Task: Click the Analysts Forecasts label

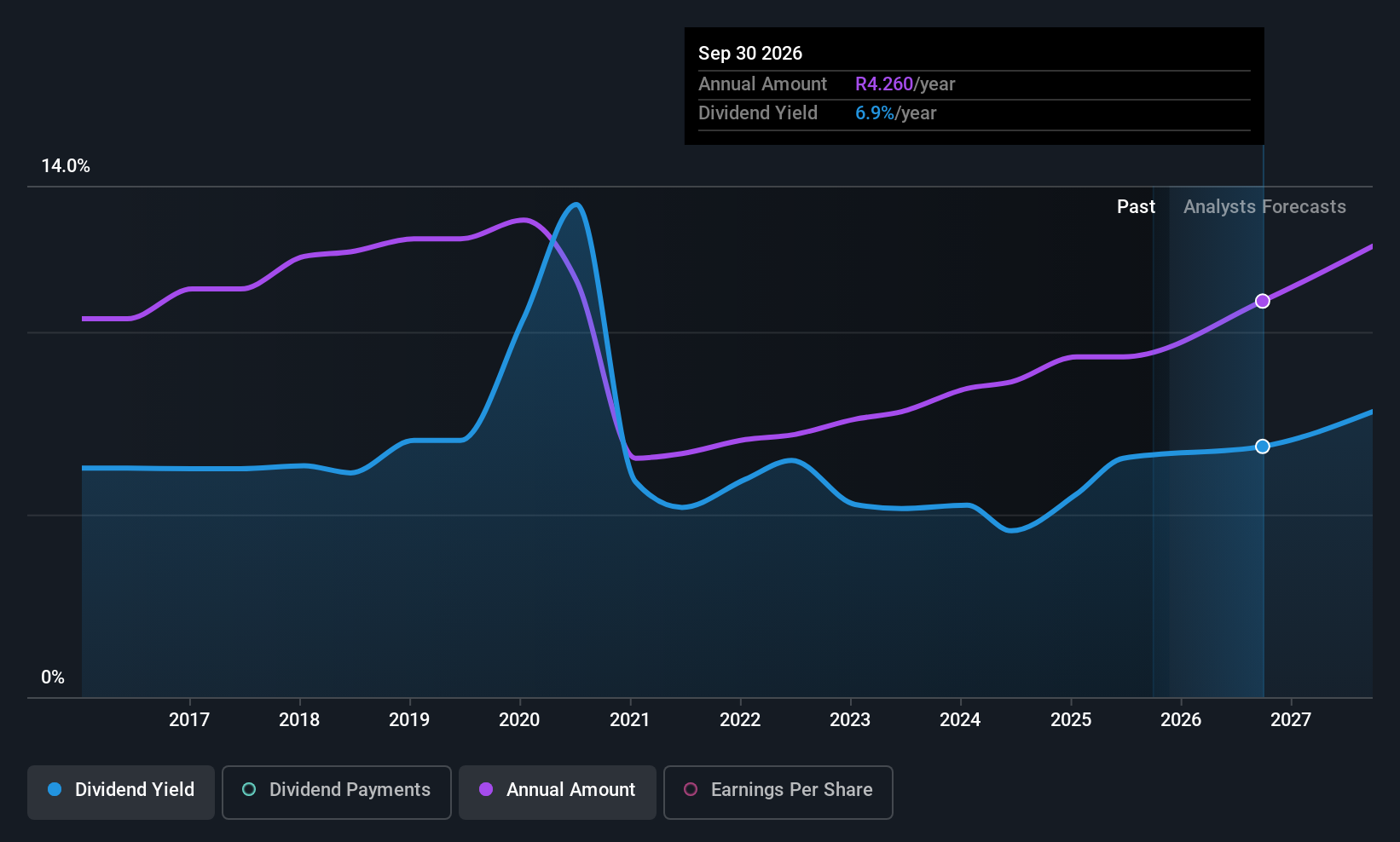Action: point(1264,207)
